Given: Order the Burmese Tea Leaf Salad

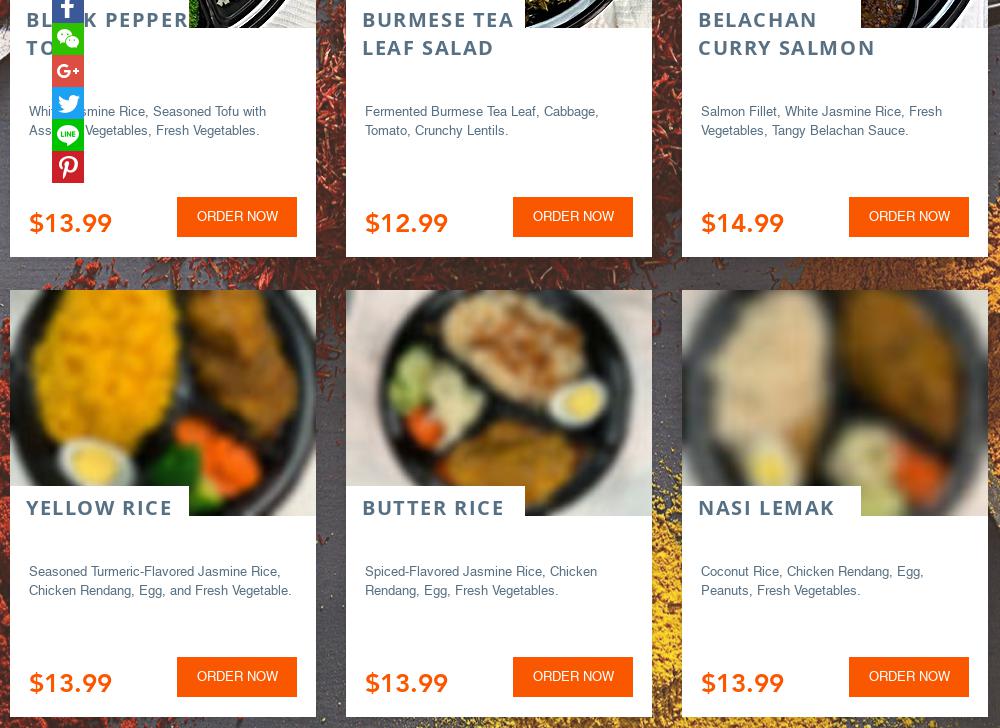Looking at the screenshot, I should point(573,217).
